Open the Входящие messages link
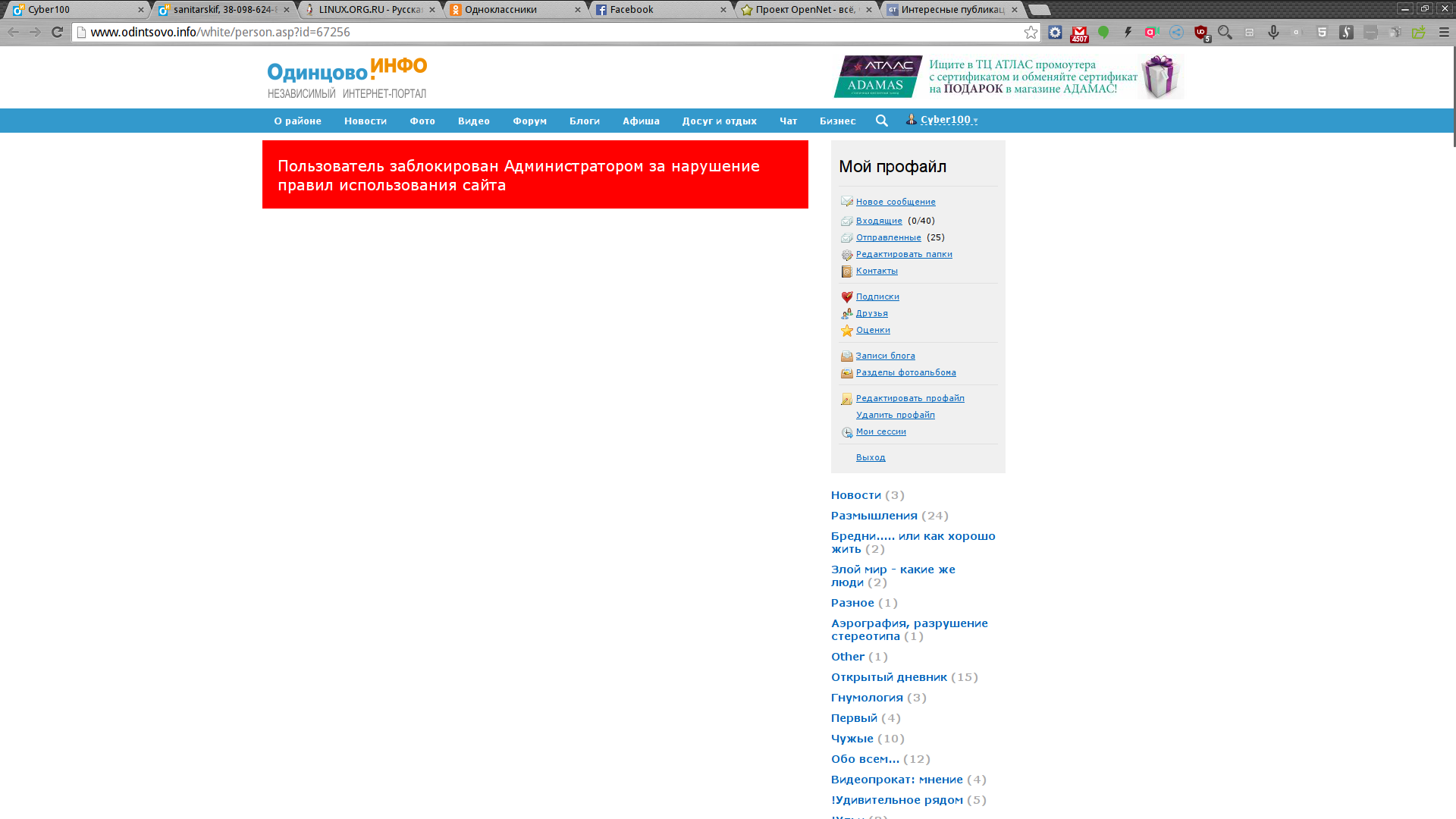This screenshot has width=1456, height=819. pyautogui.click(x=879, y=221)
